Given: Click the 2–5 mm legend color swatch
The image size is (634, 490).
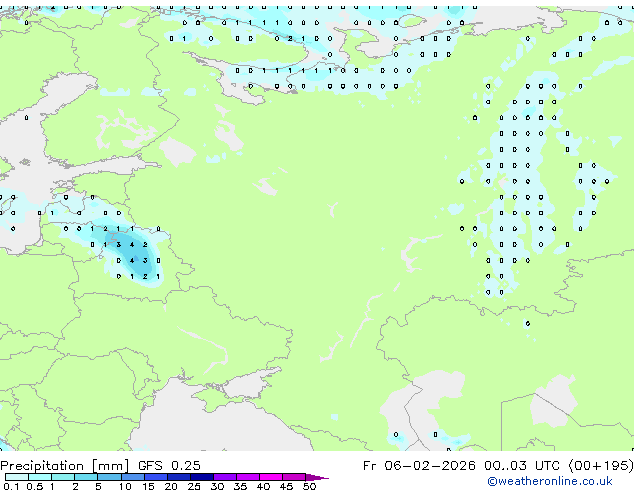Looking at the screenshot, I should (x=86, y=477).
